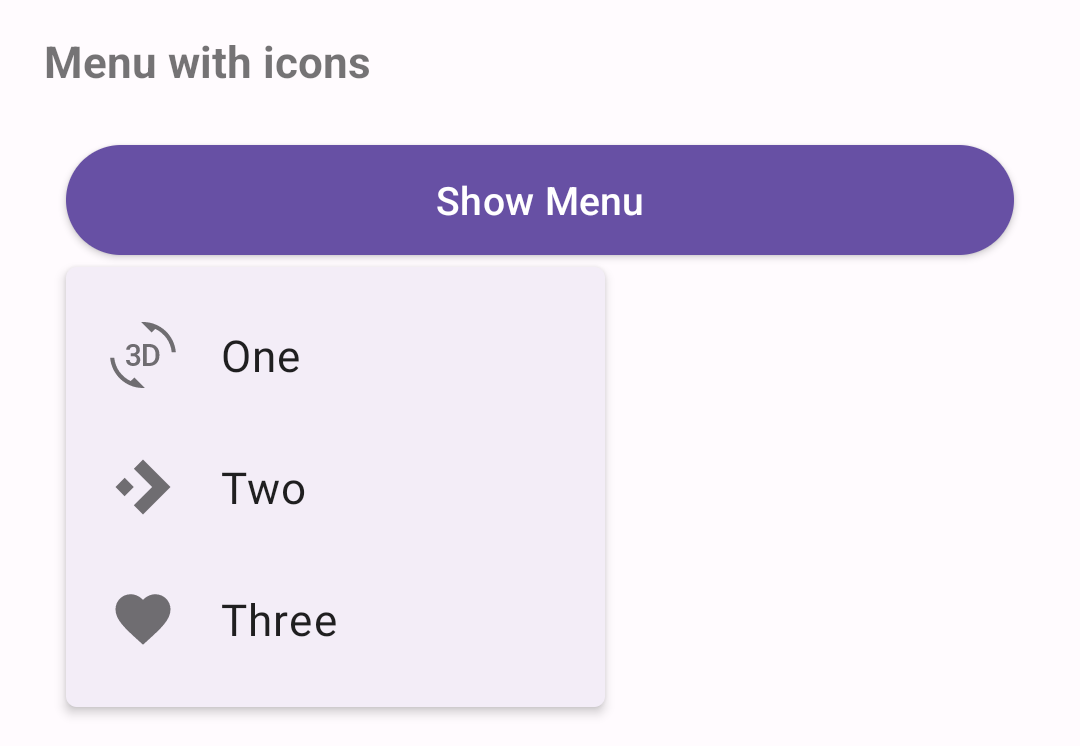The height and width of the screenshot is (746, 1080).
Task: Click the 3D rotation icon beside One
Action: [142, 355]
